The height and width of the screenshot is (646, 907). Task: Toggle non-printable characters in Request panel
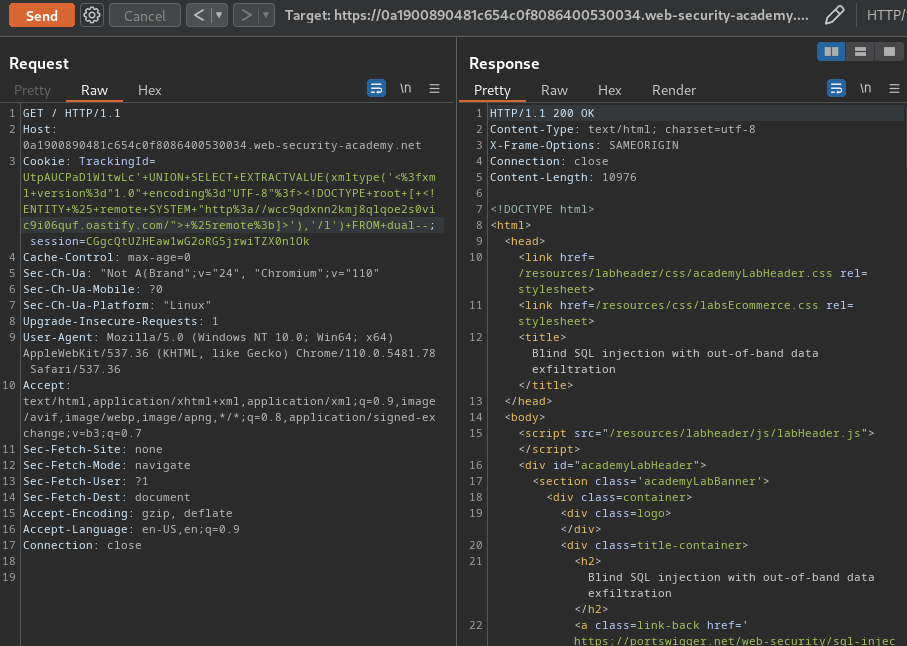pyautogui.click(x=405, y=88)
